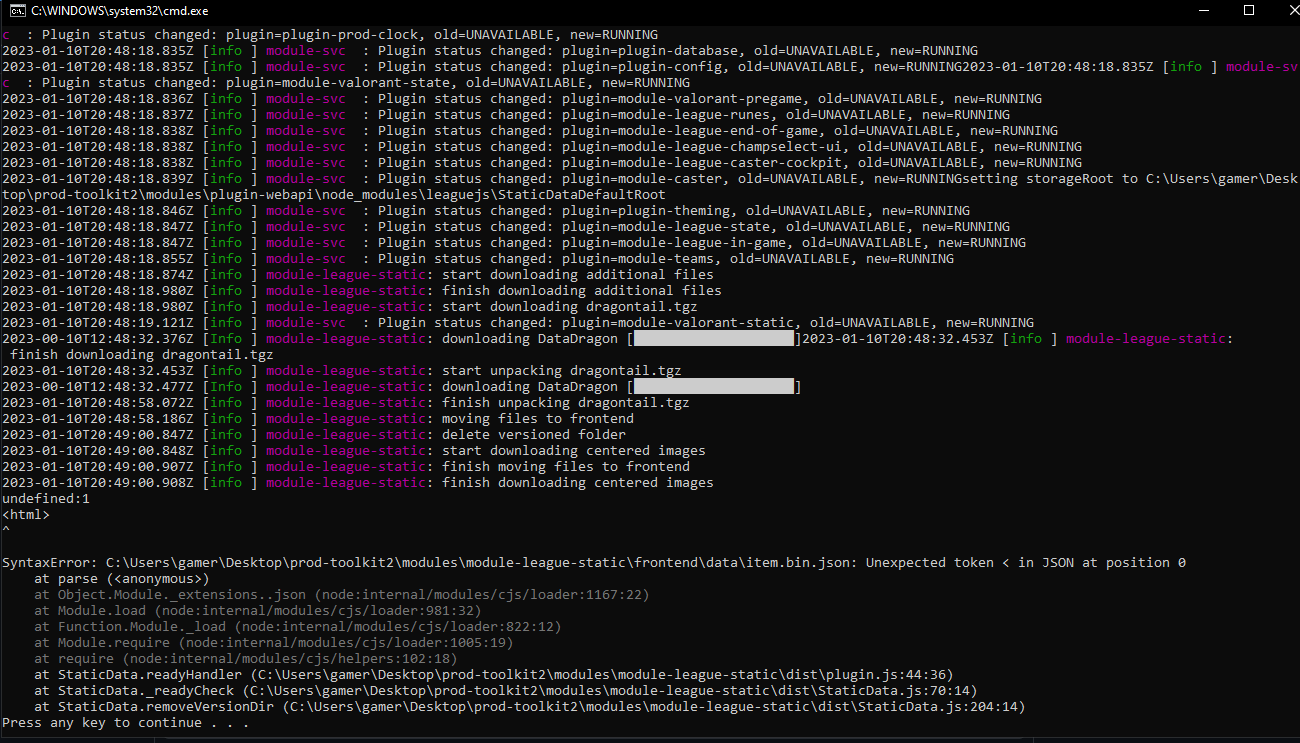This screenshot has width=1300, height=743.
Task: Click the minimize window icon
Action: [x=1203, y=11]
